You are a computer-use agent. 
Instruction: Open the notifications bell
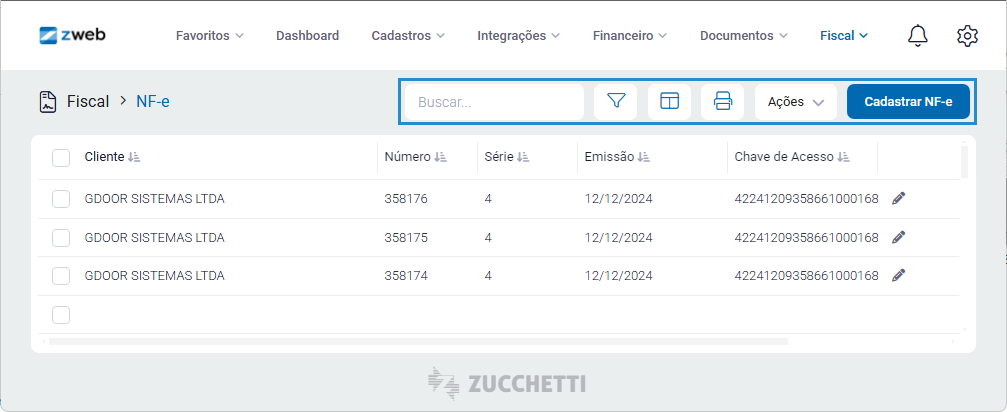(x=918, y=36)
